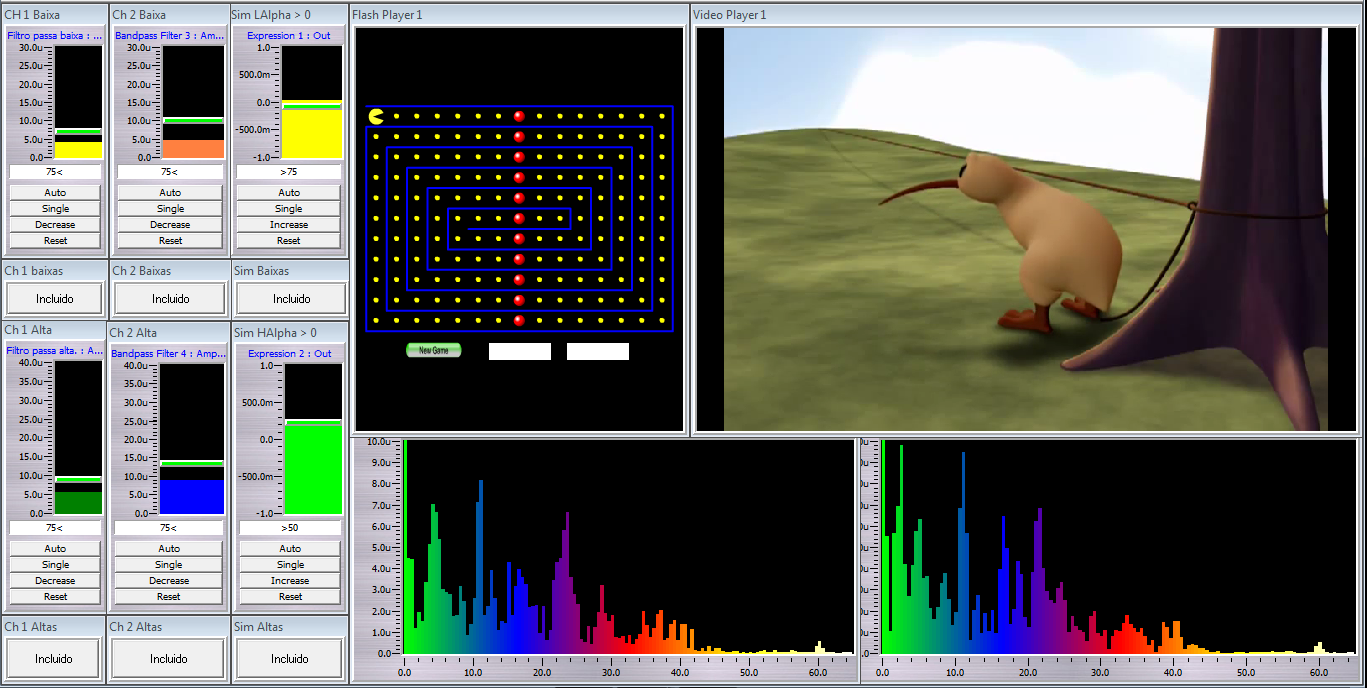Start a New Game in Flash Player
The width and height of the screenshot is (1367, 688).
pyautogui.click(x=434, y=350)
